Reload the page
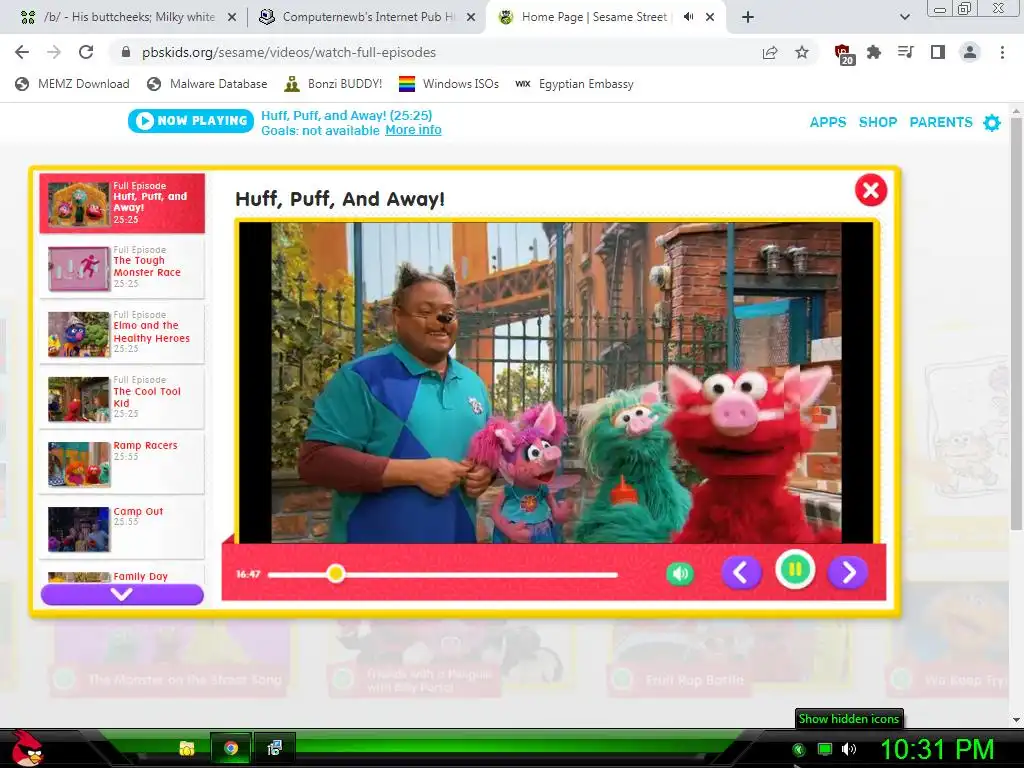Image resolution: width=1024 pixels, height=768 pixels. 86,52
